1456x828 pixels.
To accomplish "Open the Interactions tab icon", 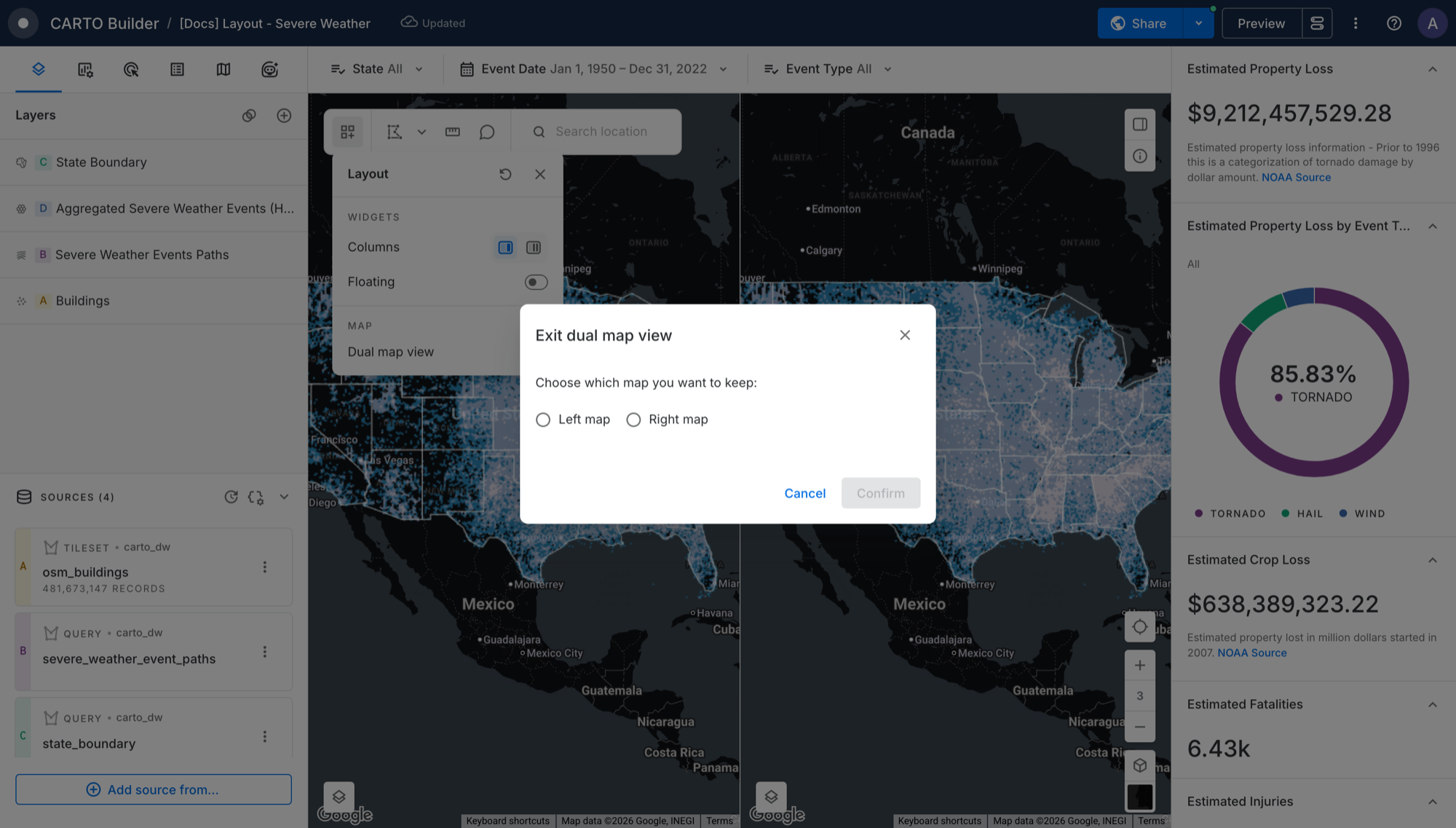I will pyautogui.click(x=131, y=69).
